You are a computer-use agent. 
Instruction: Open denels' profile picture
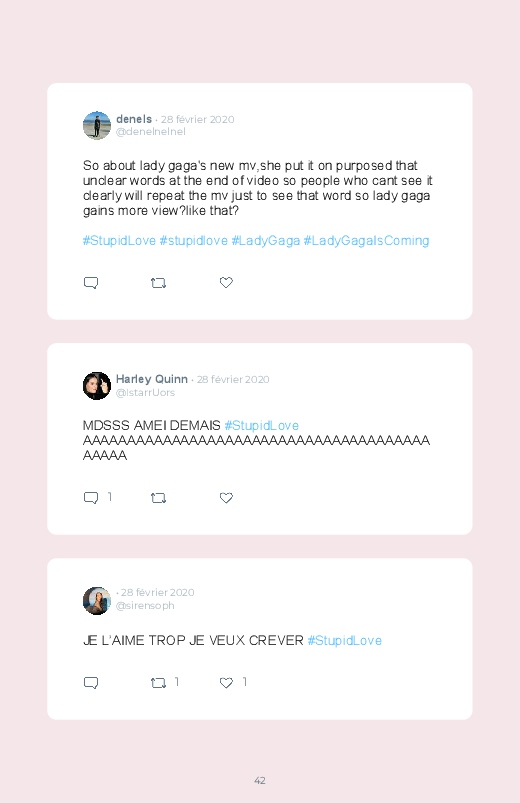click(97, 125)
